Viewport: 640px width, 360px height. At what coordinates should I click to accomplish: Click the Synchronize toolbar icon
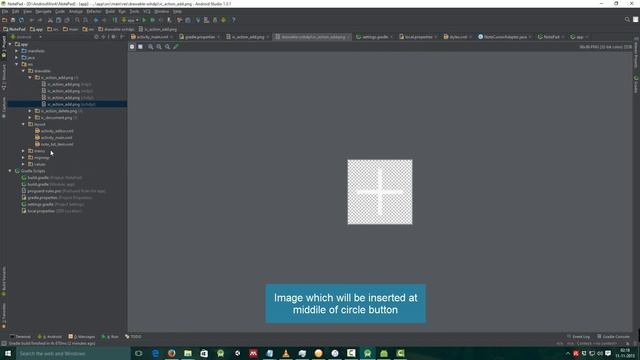21,20
